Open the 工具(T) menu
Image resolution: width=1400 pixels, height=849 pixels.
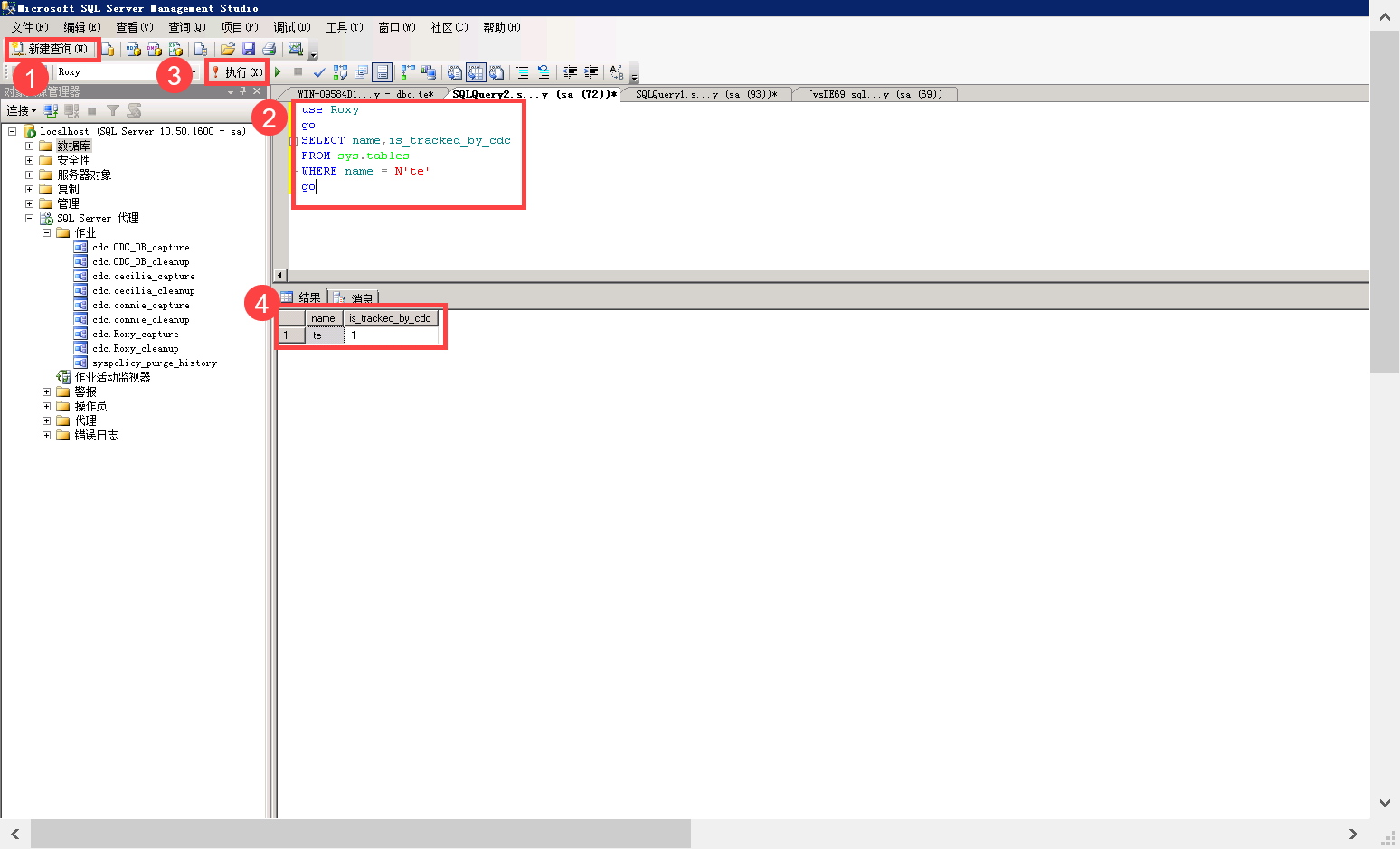coord(345,27)
